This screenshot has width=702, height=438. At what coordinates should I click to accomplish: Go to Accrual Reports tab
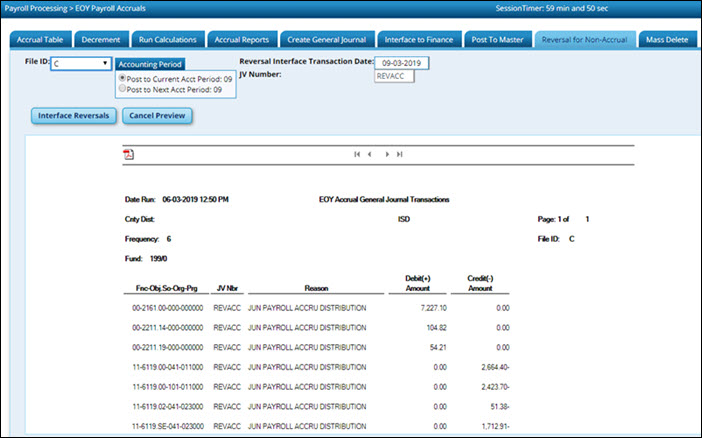242,40
